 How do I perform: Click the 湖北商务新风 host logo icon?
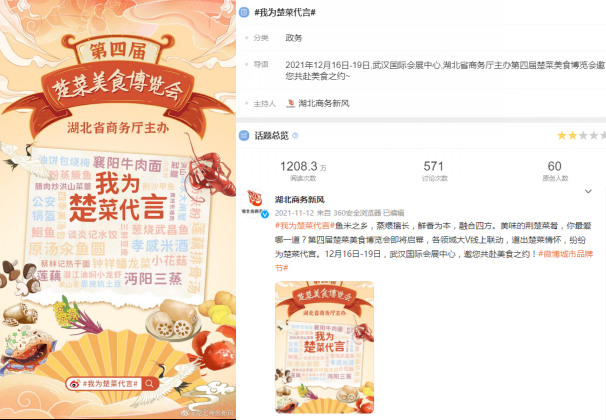pyautogui.click(x=291, y=103)
